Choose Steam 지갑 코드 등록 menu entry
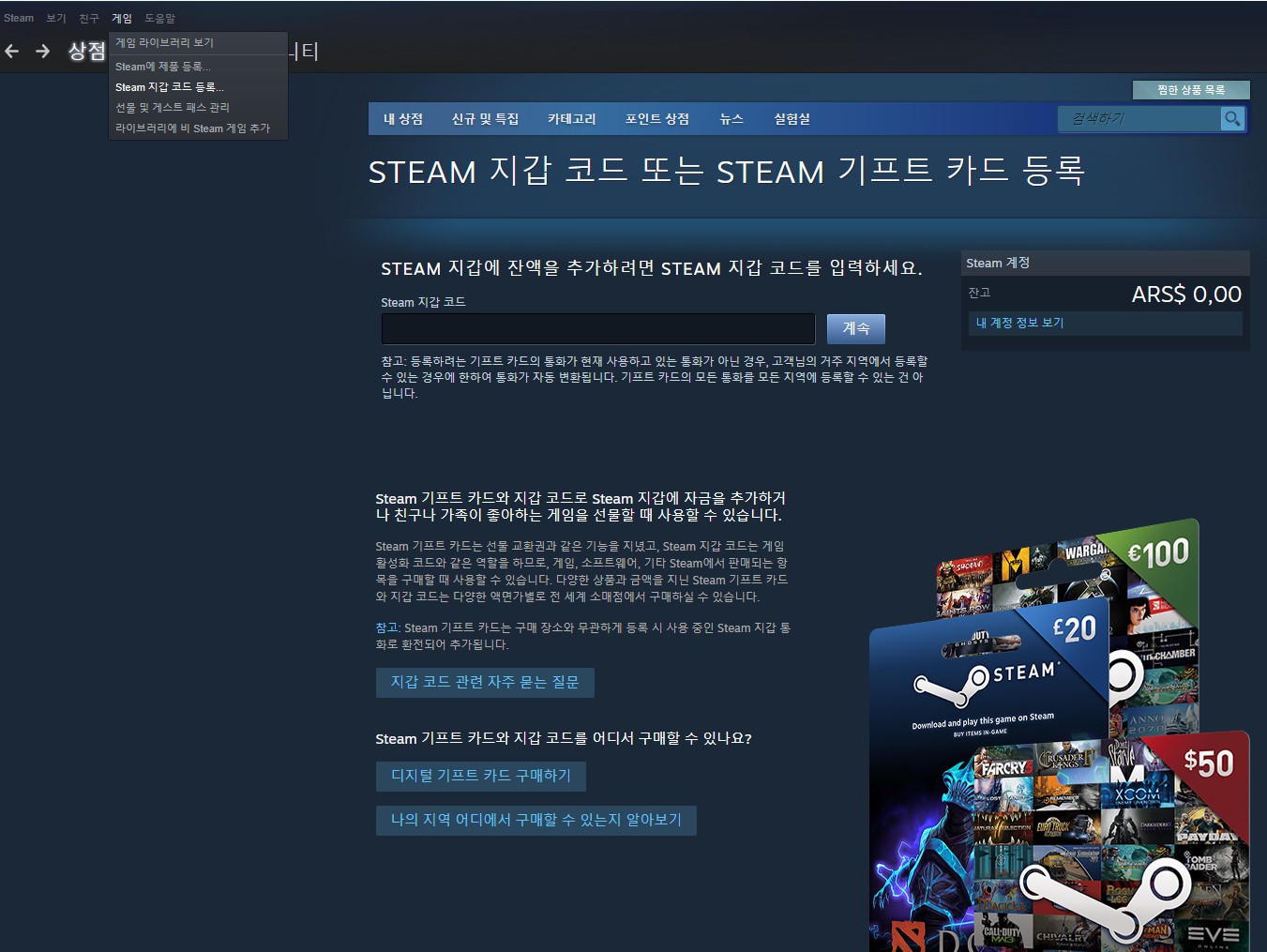This screenshot has width=1267, height=952. (x=198, y=87)
